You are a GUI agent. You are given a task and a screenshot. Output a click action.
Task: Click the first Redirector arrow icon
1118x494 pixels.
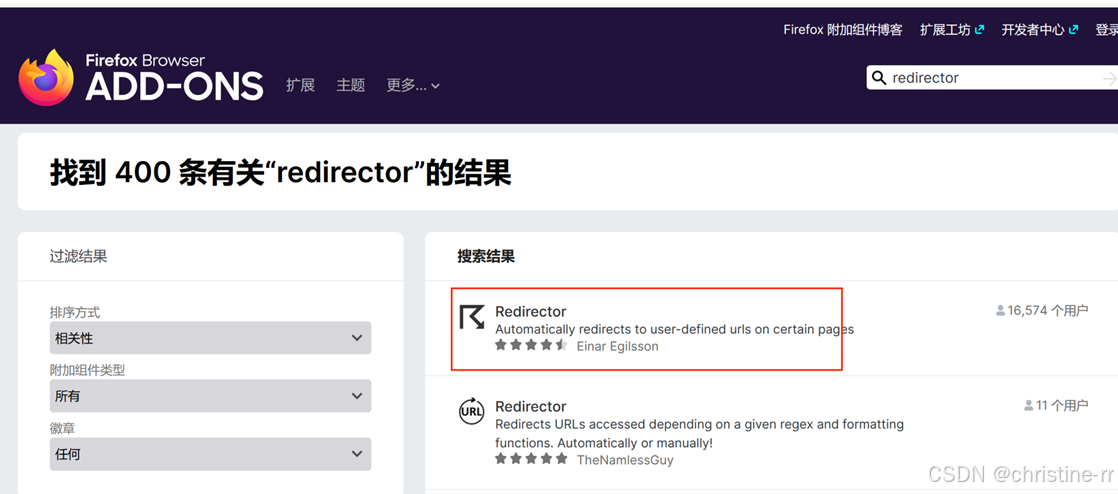tap(471, 317)
